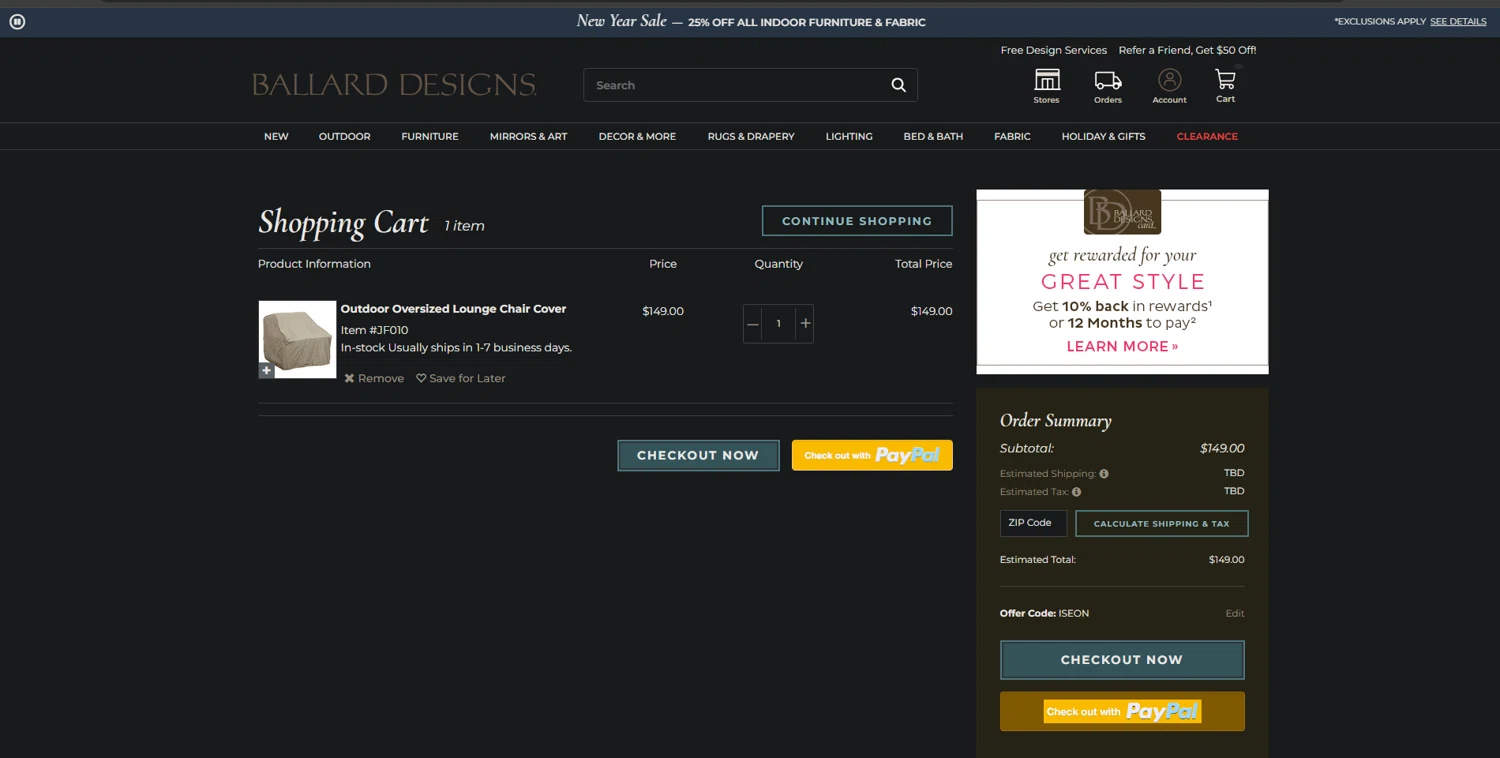The image size is (1500, 758).
Task: Click Checkout Now in Order Summary
Action: (x=1122, y=660)
